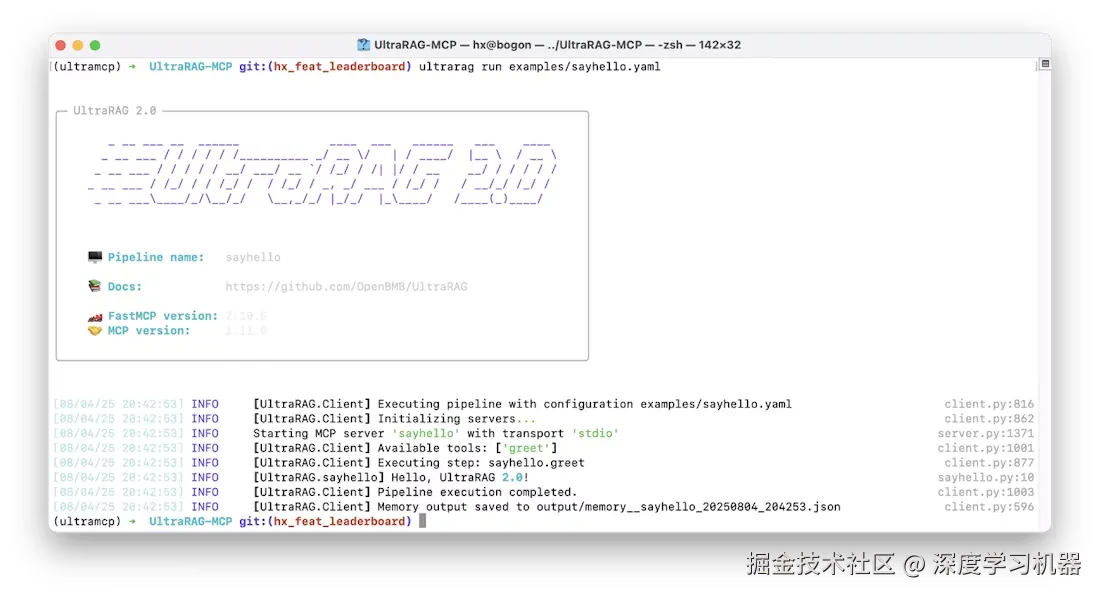Click the 'UltraRAG 2.0' box title

click(115, 111)
